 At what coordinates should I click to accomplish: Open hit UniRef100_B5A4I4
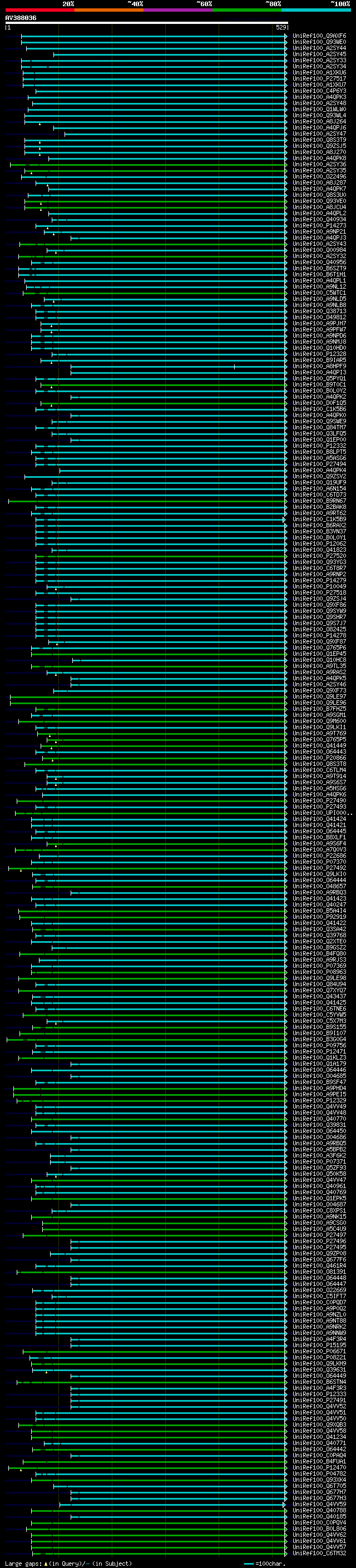(x=319, y=911)
